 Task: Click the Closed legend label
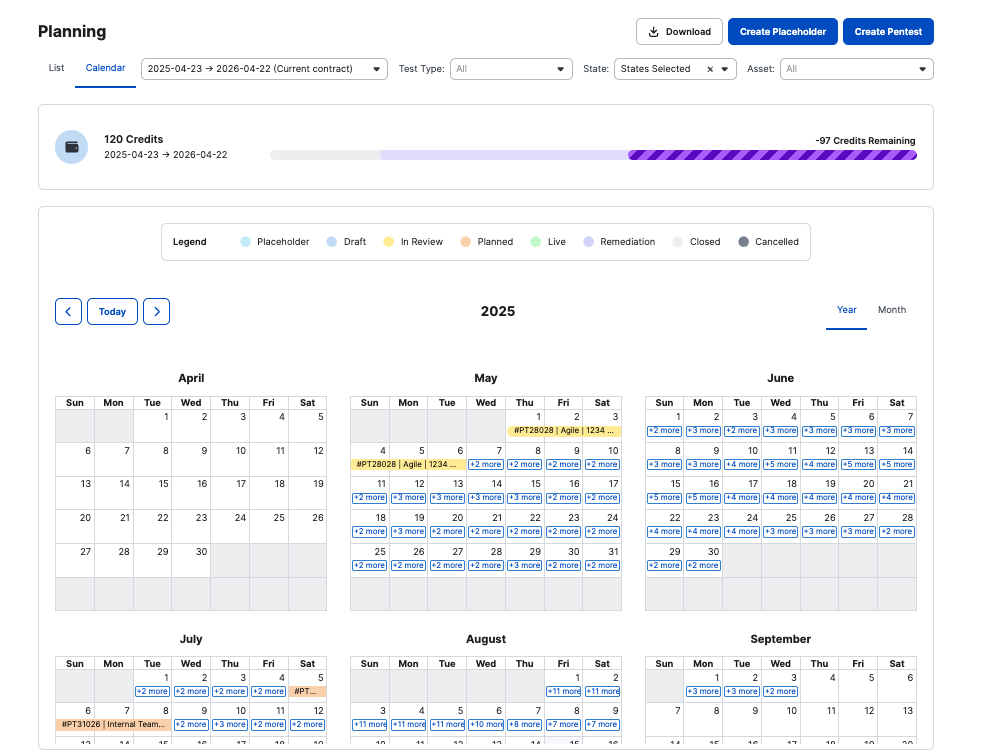705,242
